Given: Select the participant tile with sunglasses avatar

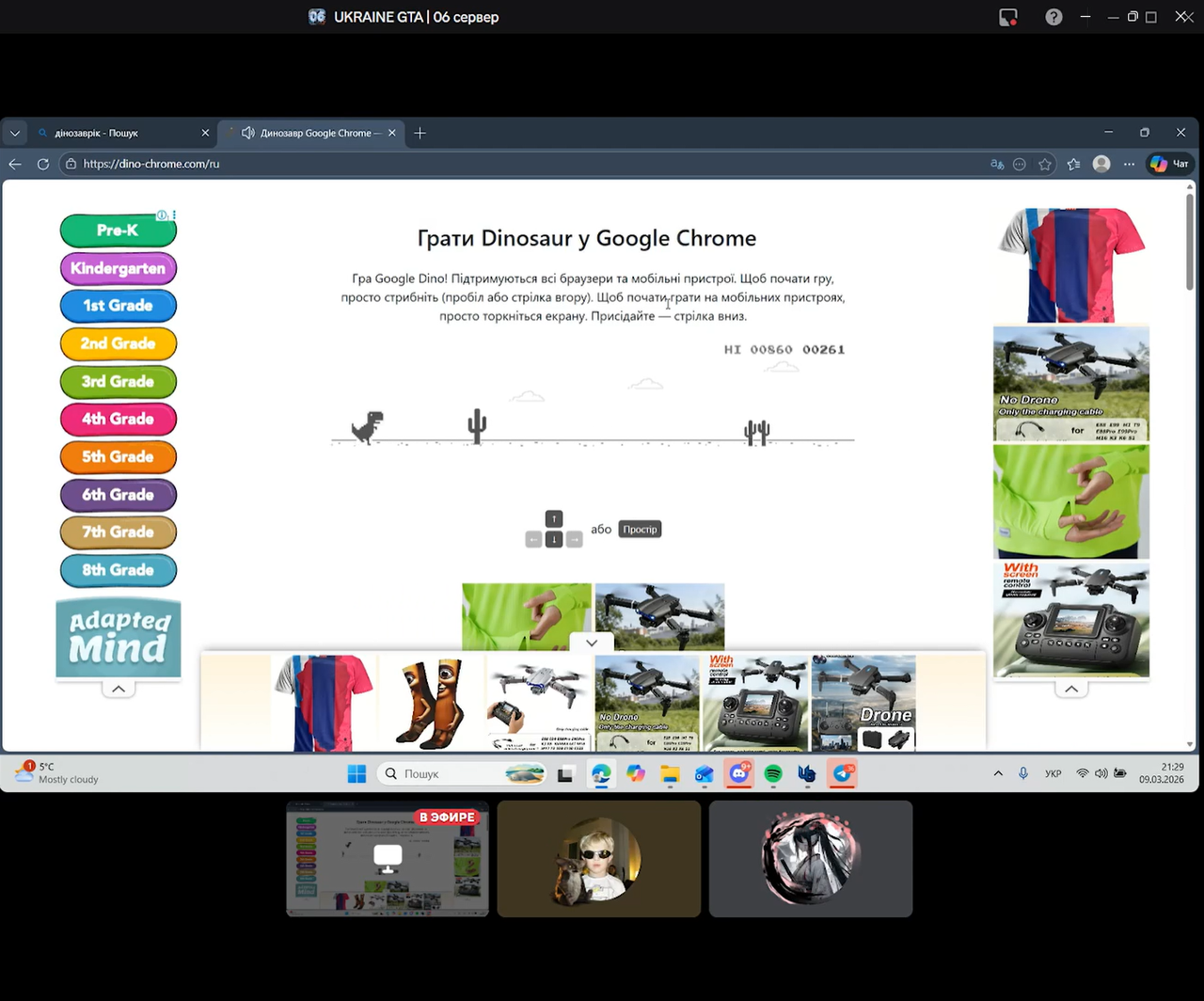Looking at the screenshot, I should pos(599,859).
